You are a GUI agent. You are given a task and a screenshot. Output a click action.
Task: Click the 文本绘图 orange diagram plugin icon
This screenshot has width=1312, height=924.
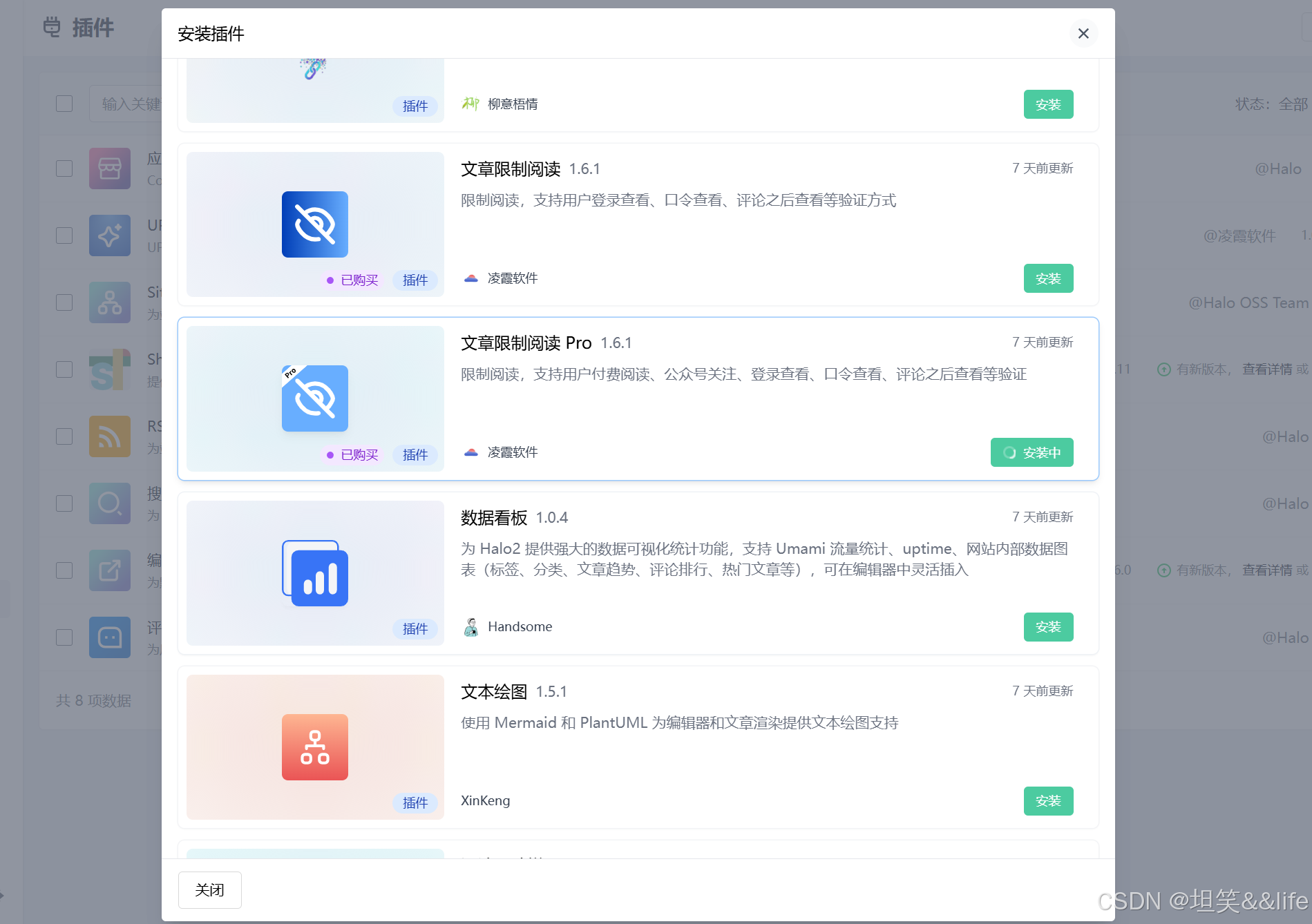pos(314,747)
